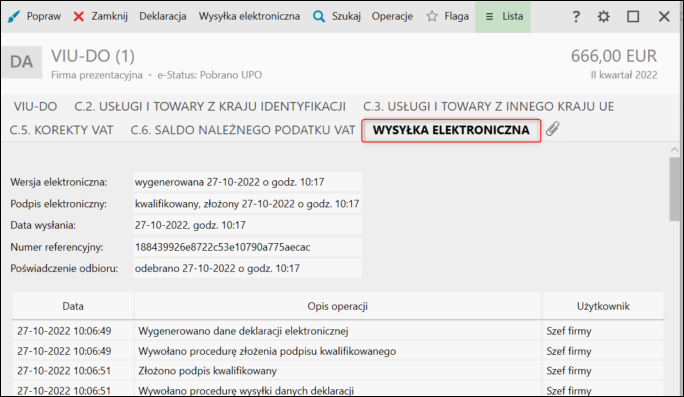Open C.3. Usługi i towary z innego kraju UE tab
684x397 pixels.
tap(489, 106)
